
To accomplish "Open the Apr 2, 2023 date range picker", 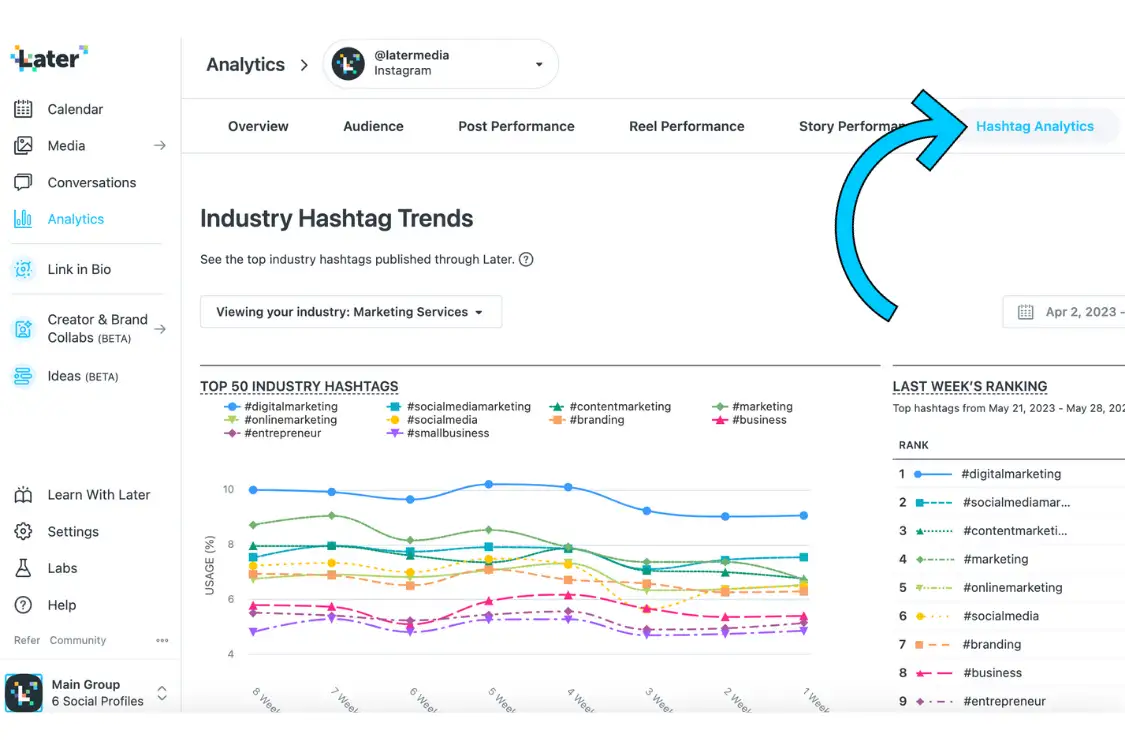I will pyautogui.click(x=1063, y=312).
